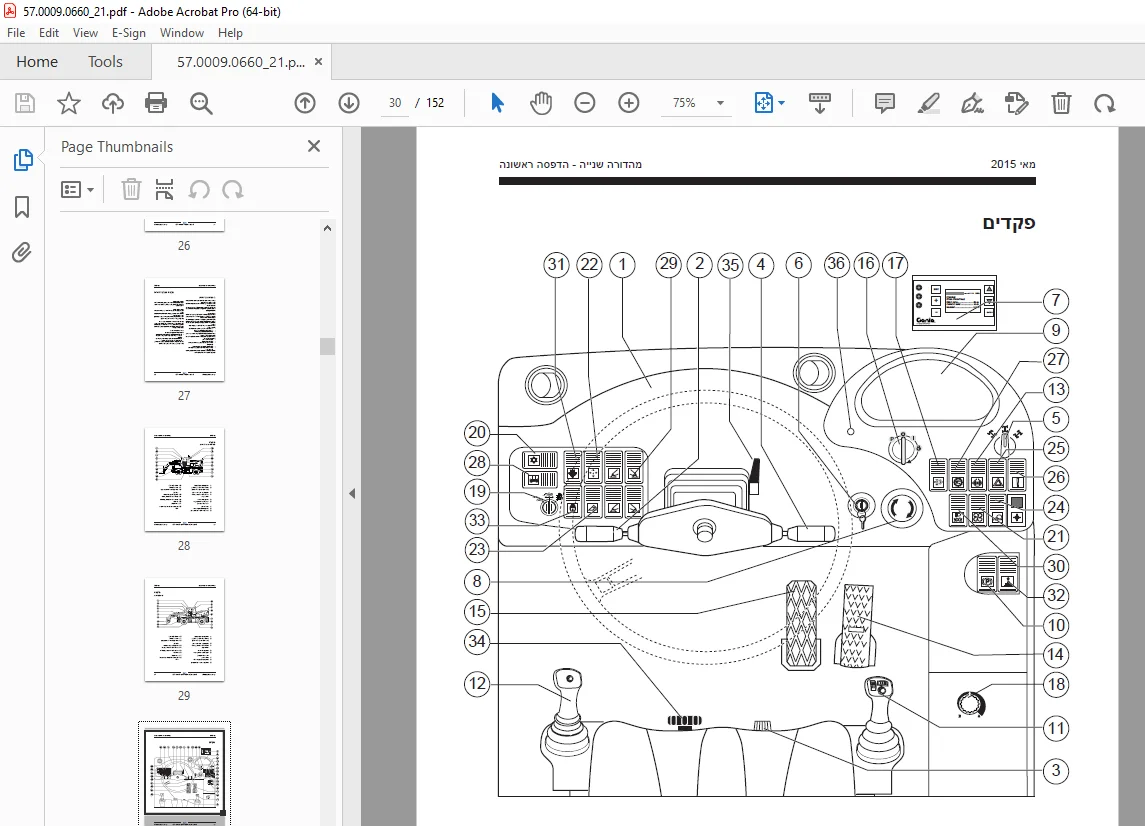The width and height of the screenshot is (1145, 826).
Task: Delete page with toolbar trash icon
Action: [x=1061, y=103]
